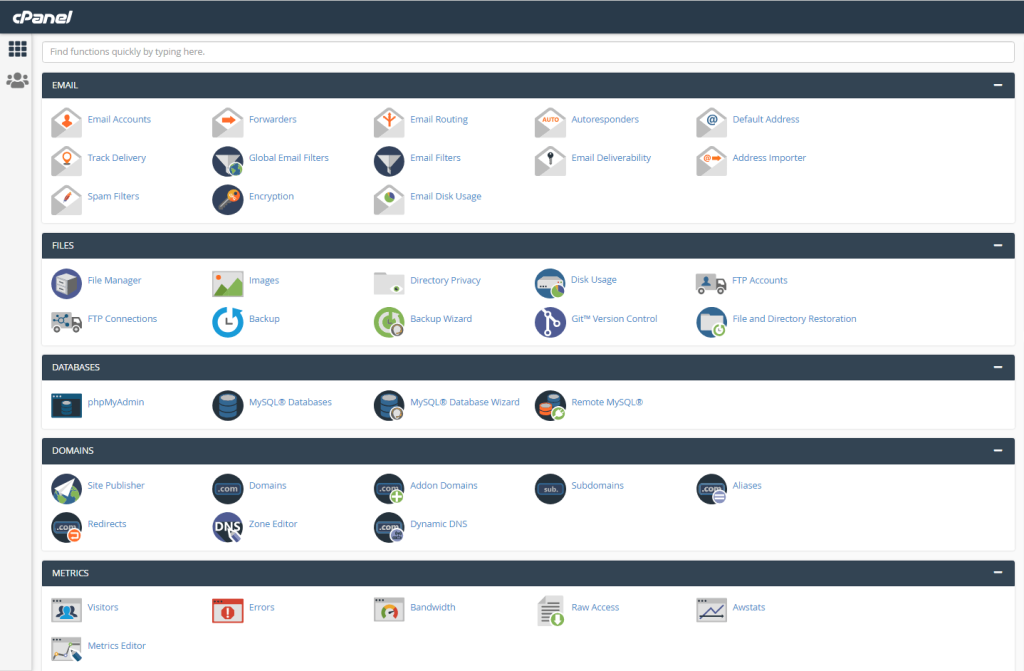Focus the find functions search box
1024x671 pixels.
click(528, 52)
